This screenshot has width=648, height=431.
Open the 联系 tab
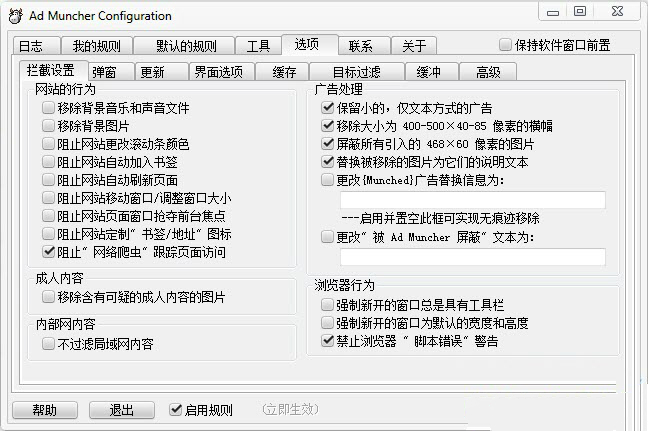pyautogui.click(x=364, y=46)
